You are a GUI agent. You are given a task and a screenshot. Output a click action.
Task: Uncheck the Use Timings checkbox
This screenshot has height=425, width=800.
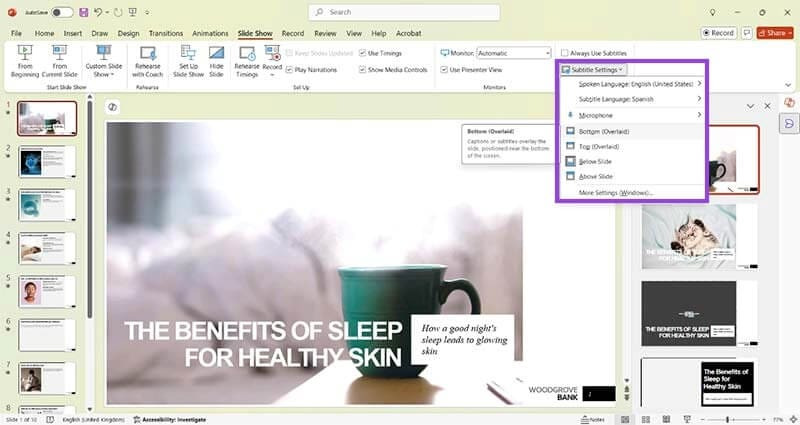point(362,52)
